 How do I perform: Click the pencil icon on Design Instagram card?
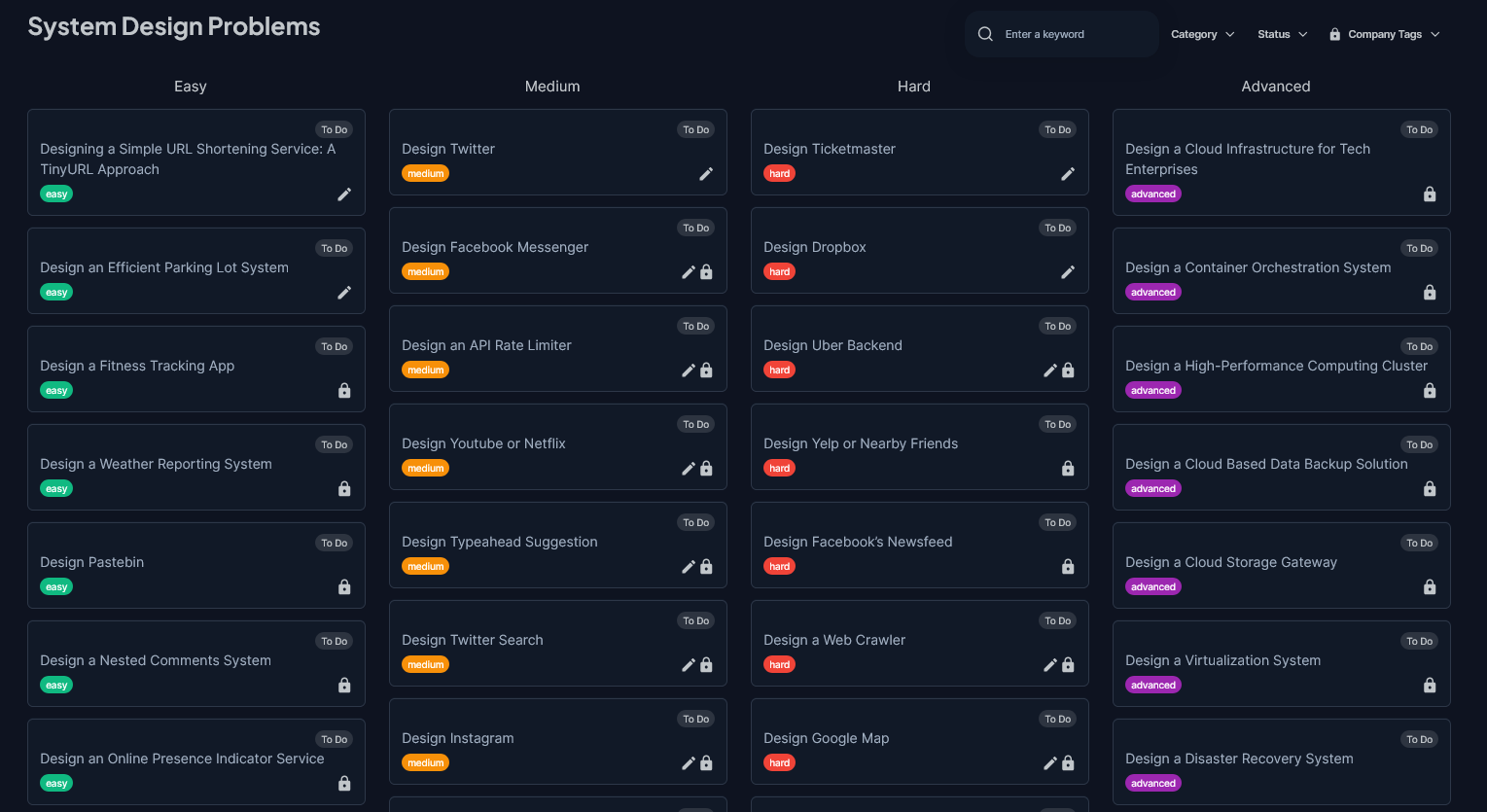tap(689, 763)
